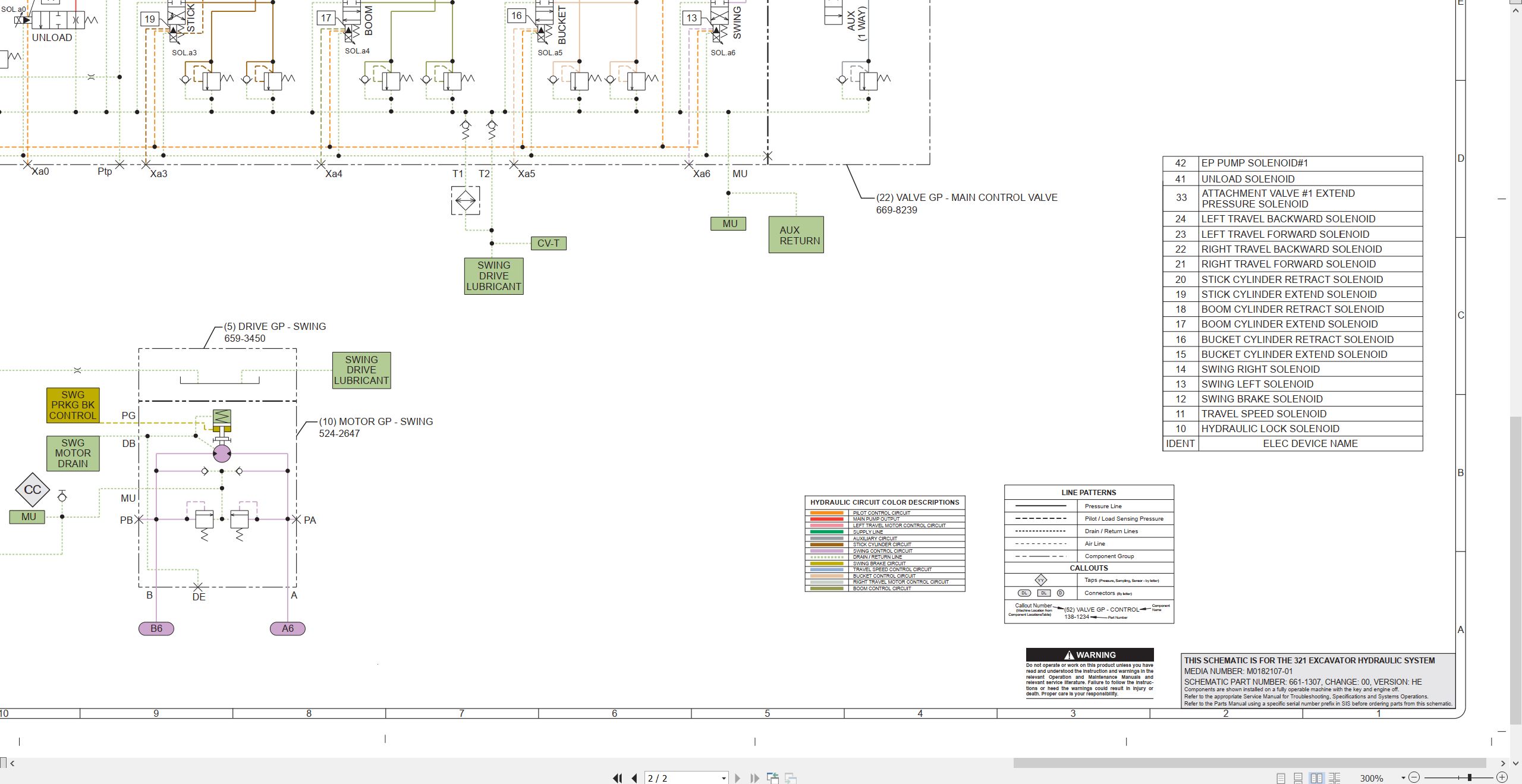Click the CV-T label box

pyautogui.click(x=548, y=243)
